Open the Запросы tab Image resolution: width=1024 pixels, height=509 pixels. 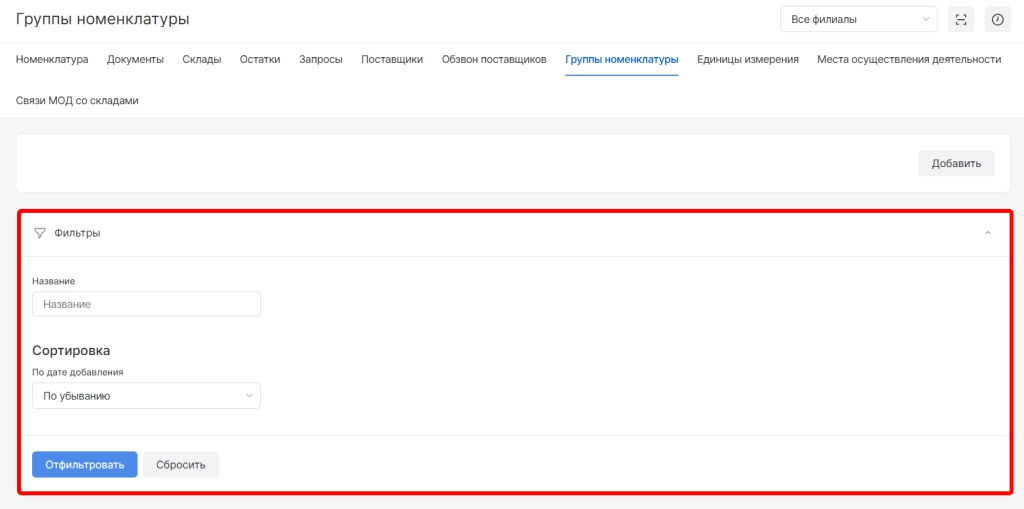(x=320, y=60)
